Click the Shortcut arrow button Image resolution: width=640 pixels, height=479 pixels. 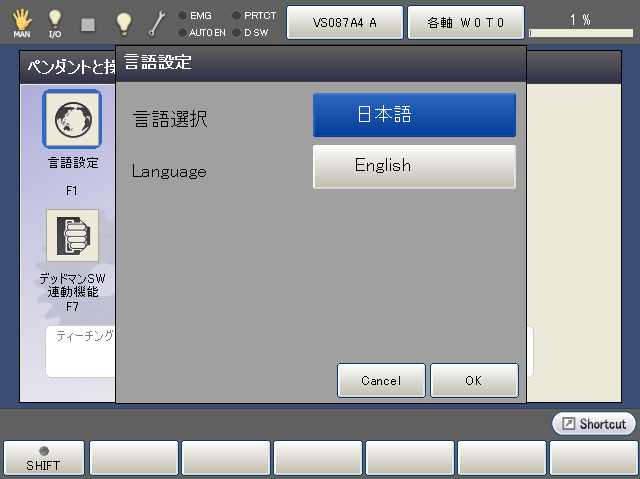click(593, 424)
